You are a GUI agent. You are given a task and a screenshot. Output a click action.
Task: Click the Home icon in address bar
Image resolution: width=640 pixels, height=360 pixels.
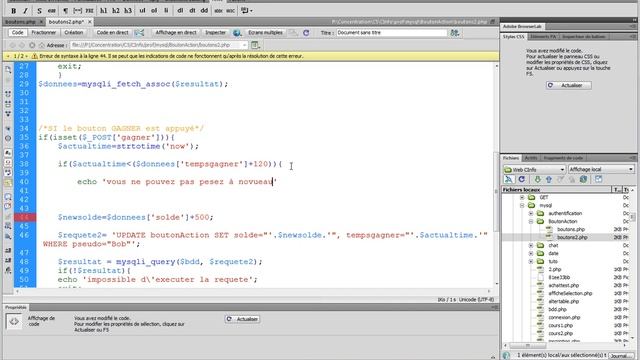click(42, 45)
